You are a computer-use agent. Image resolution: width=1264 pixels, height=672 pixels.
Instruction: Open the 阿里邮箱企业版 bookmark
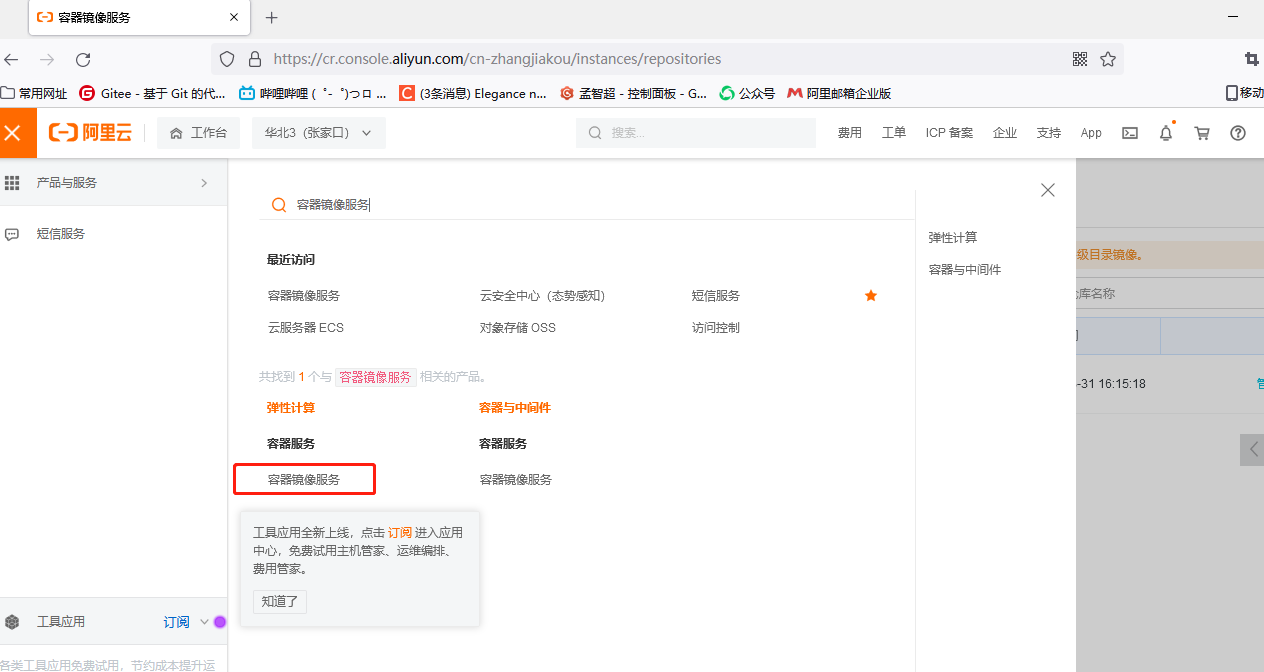click(x=839, y=93)
